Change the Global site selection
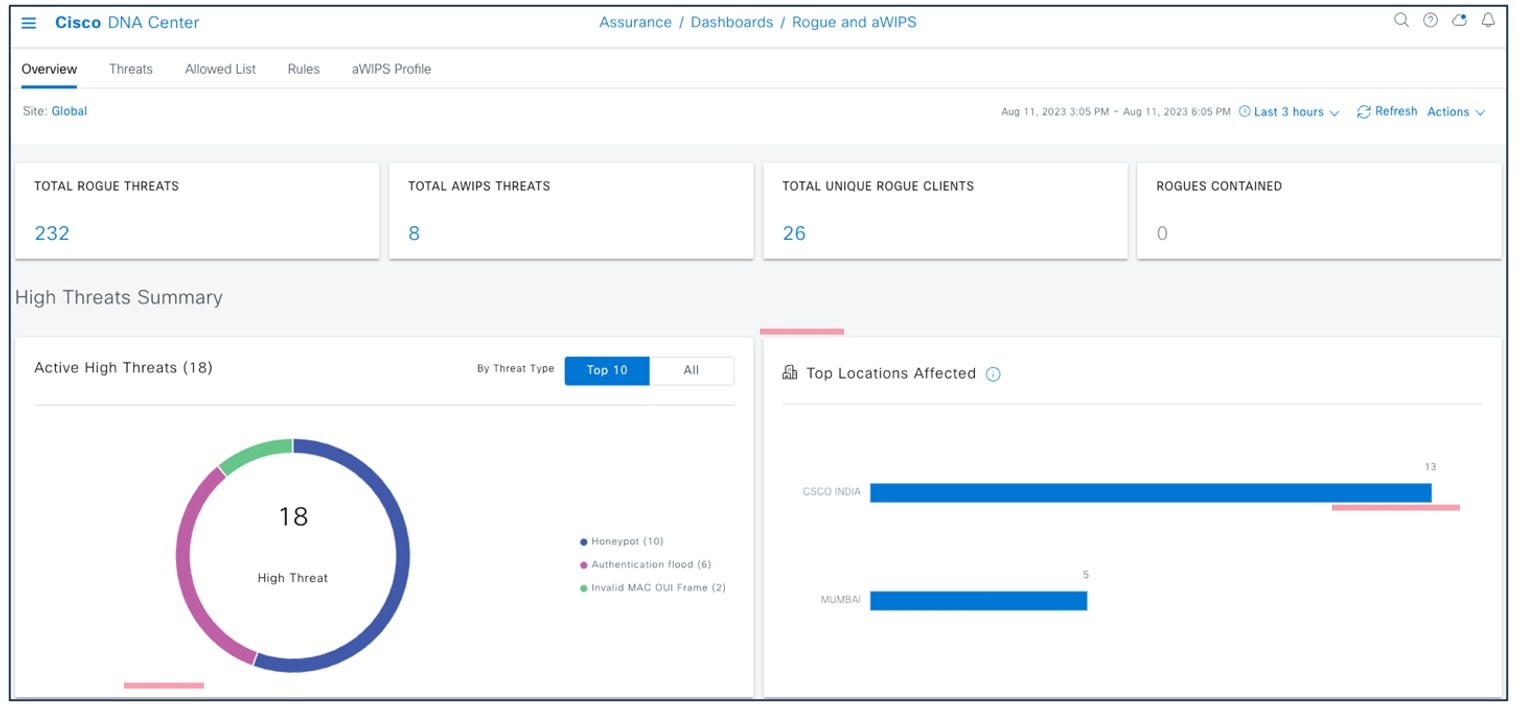 69,111
